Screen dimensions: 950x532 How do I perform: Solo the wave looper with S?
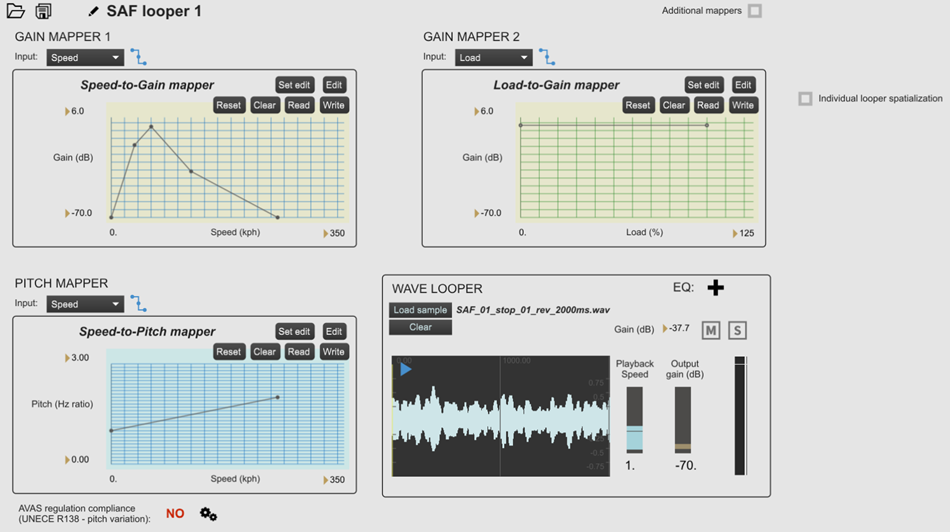(x=737, y=330)
